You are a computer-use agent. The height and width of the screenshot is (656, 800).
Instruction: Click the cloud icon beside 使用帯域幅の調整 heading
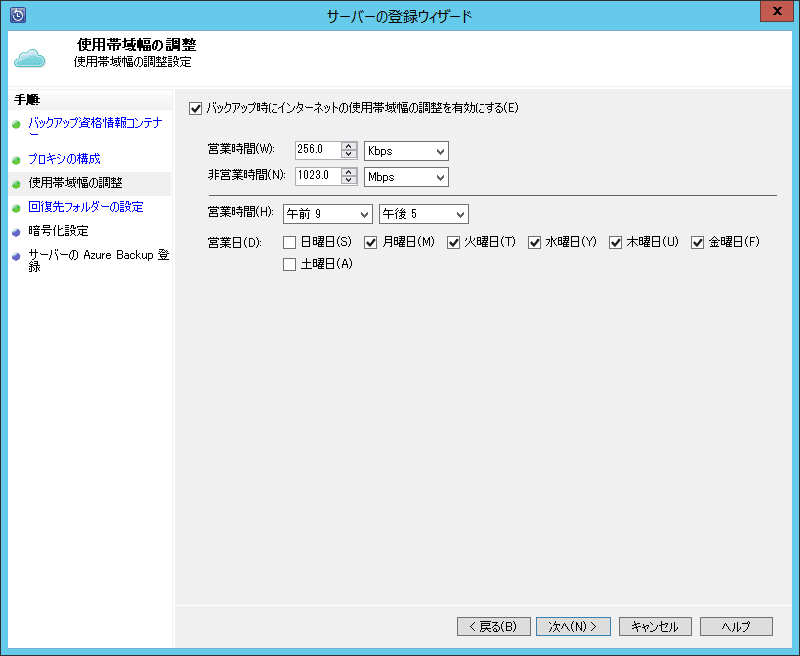click(x=30, y=57)
